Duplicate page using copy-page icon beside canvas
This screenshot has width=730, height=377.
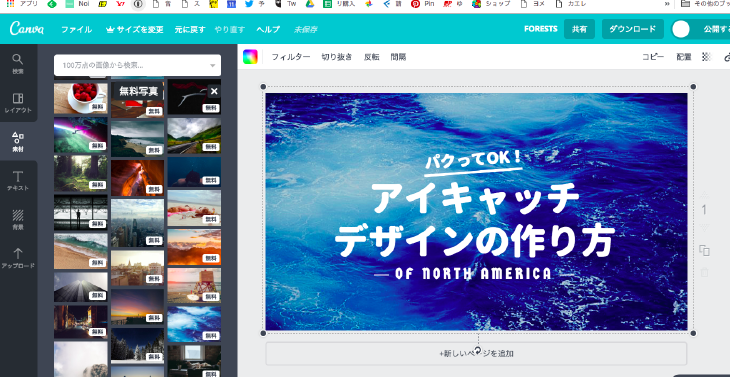pos(704,250)
